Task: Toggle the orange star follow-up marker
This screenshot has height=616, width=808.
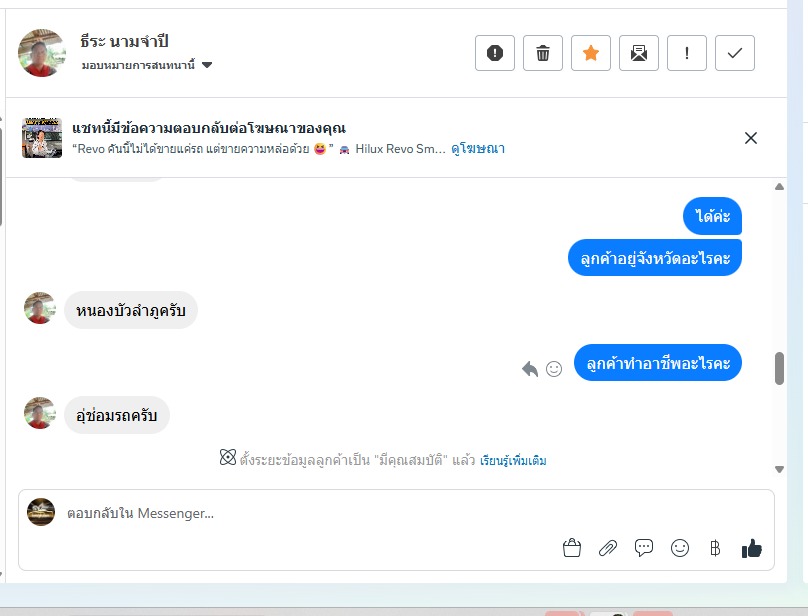Action: (591, 53)
